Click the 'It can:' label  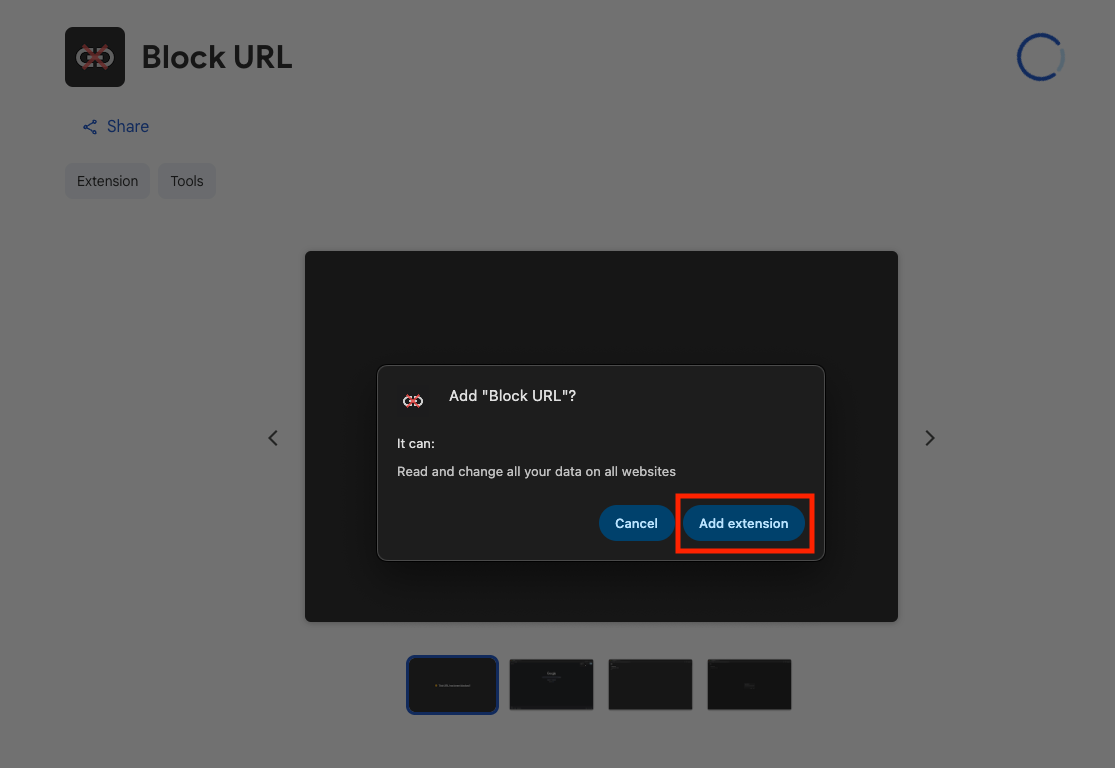415,444
